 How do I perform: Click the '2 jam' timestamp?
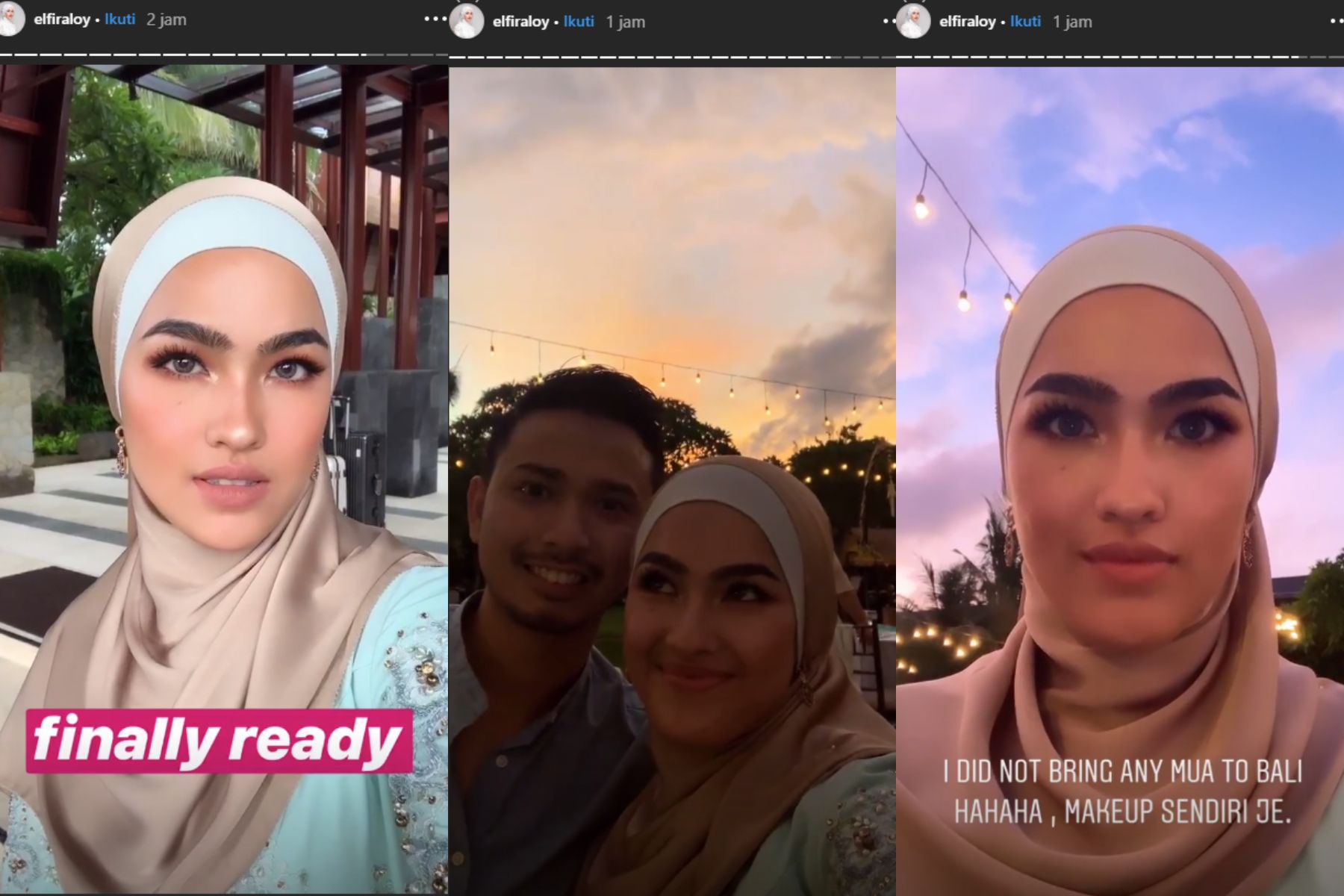167,19
